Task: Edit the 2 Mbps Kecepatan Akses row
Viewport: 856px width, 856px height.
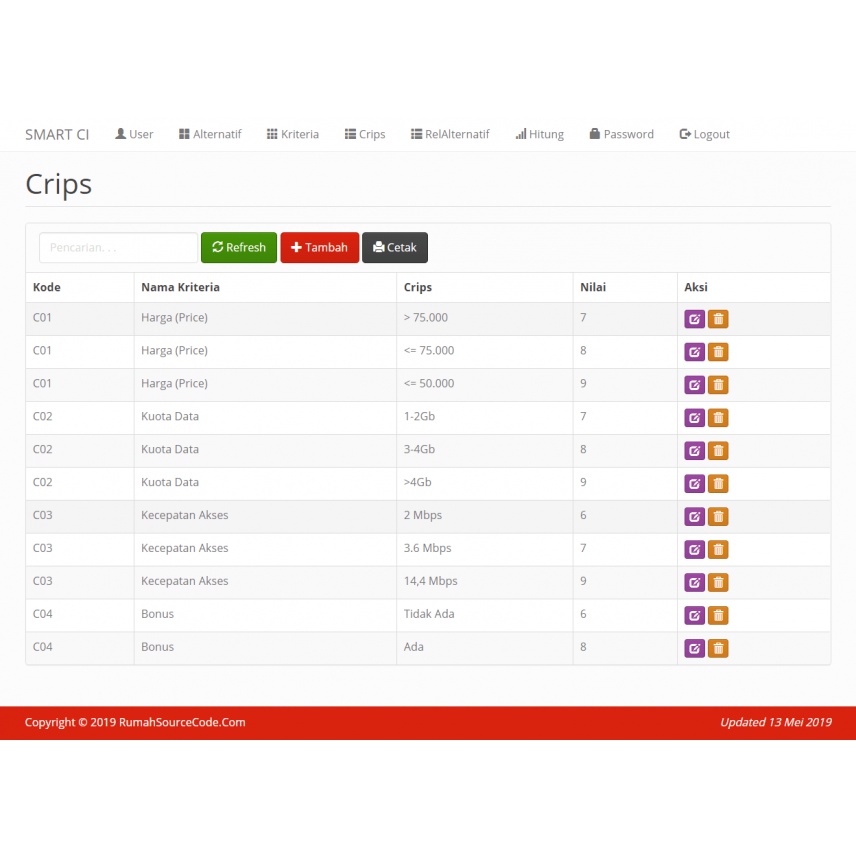Action: point(694,516)
